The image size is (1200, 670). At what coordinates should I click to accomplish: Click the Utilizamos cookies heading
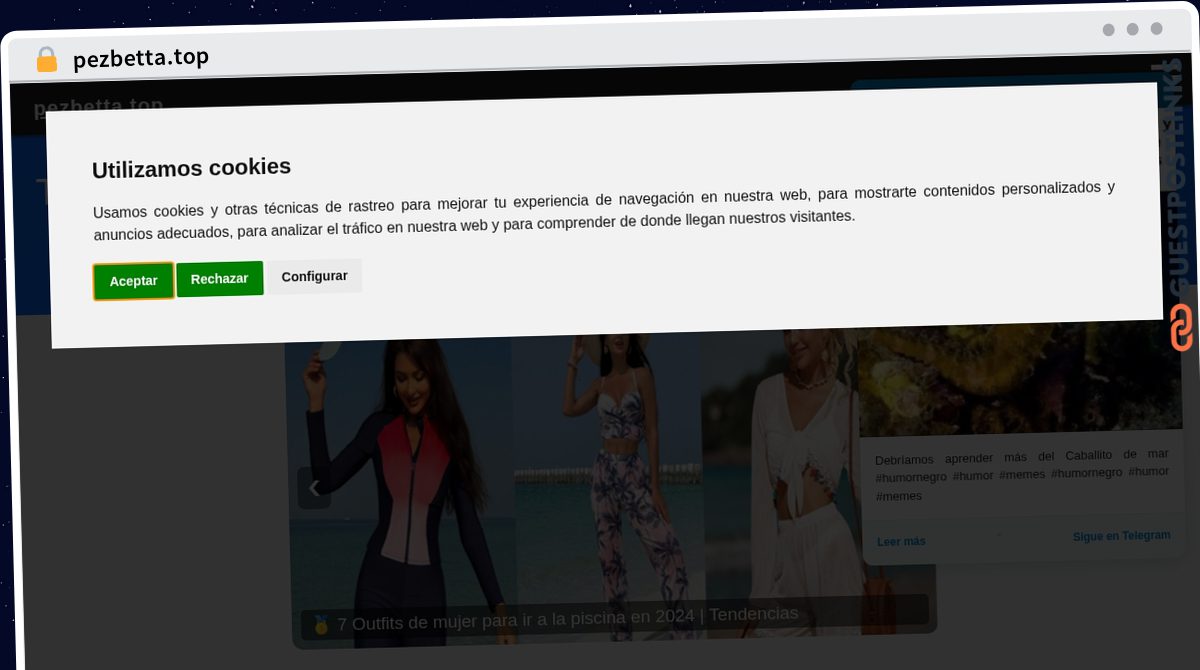point(191,168)
